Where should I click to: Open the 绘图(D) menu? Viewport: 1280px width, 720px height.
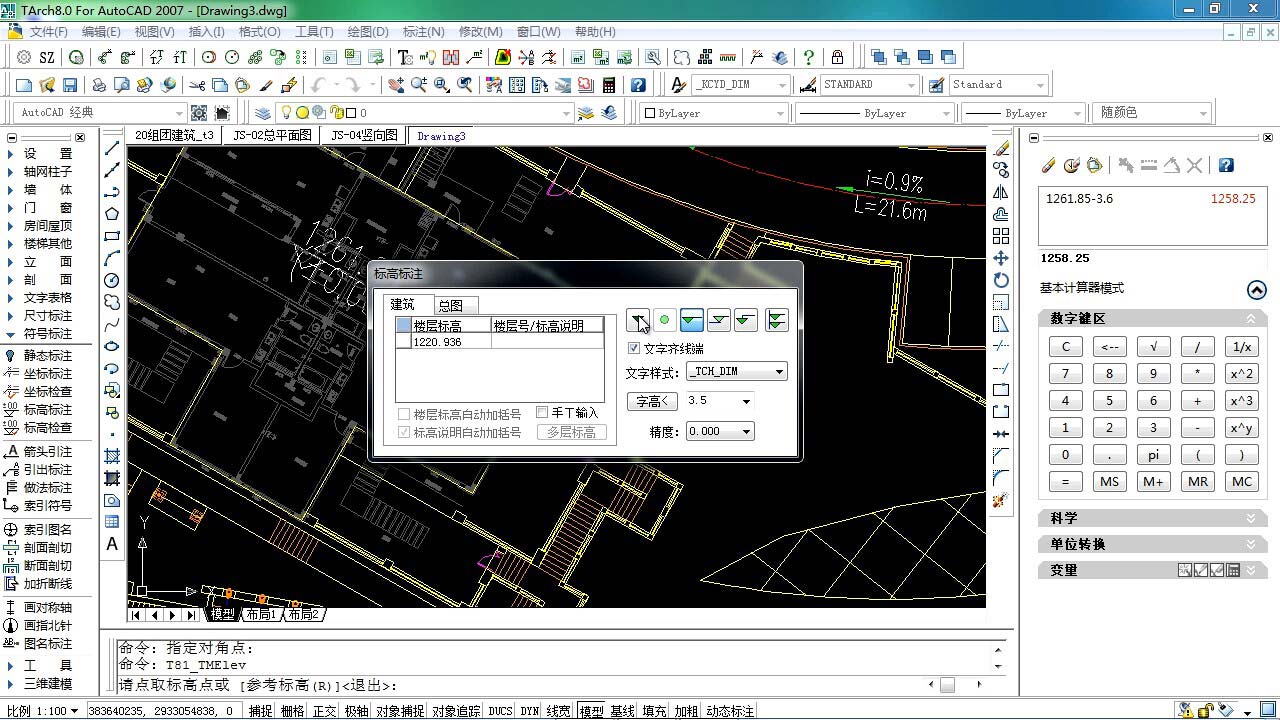point(368,31)
